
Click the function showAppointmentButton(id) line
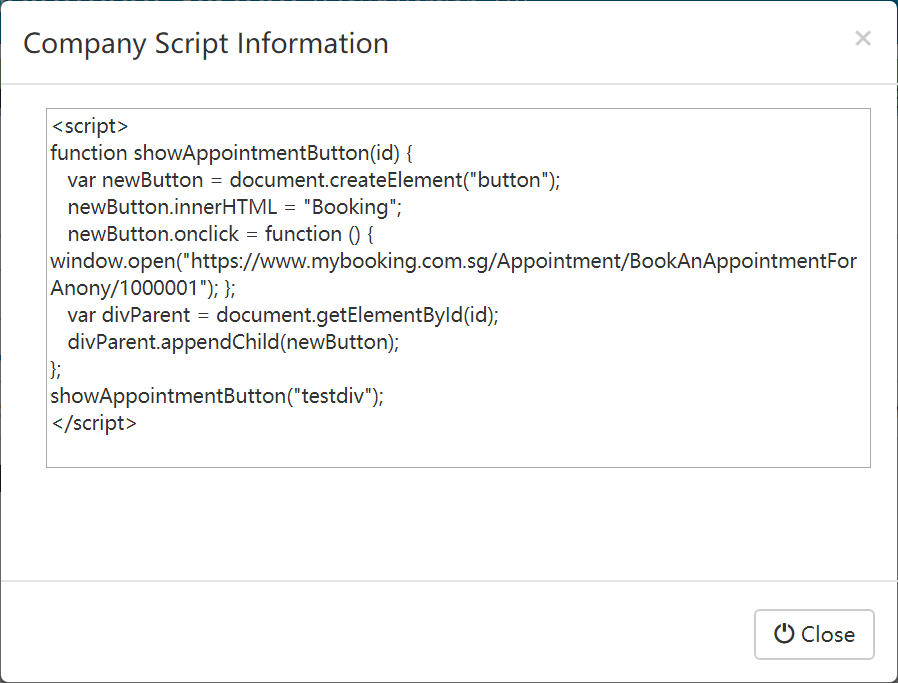click(231, 153)
